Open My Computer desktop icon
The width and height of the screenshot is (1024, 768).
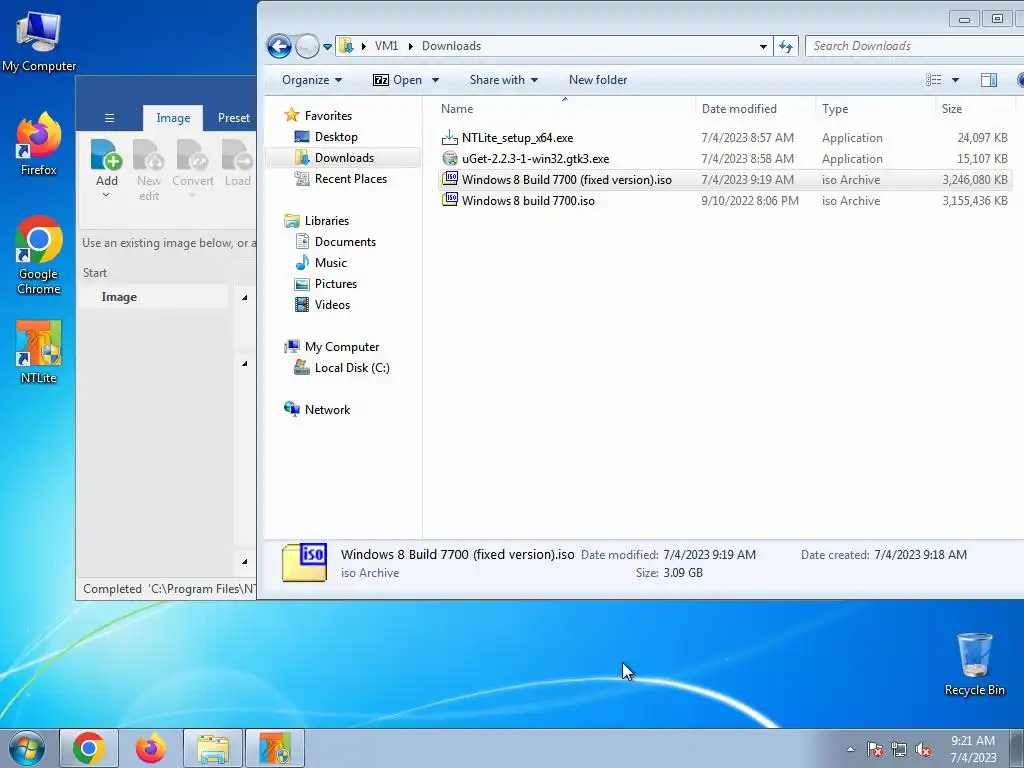39,40
